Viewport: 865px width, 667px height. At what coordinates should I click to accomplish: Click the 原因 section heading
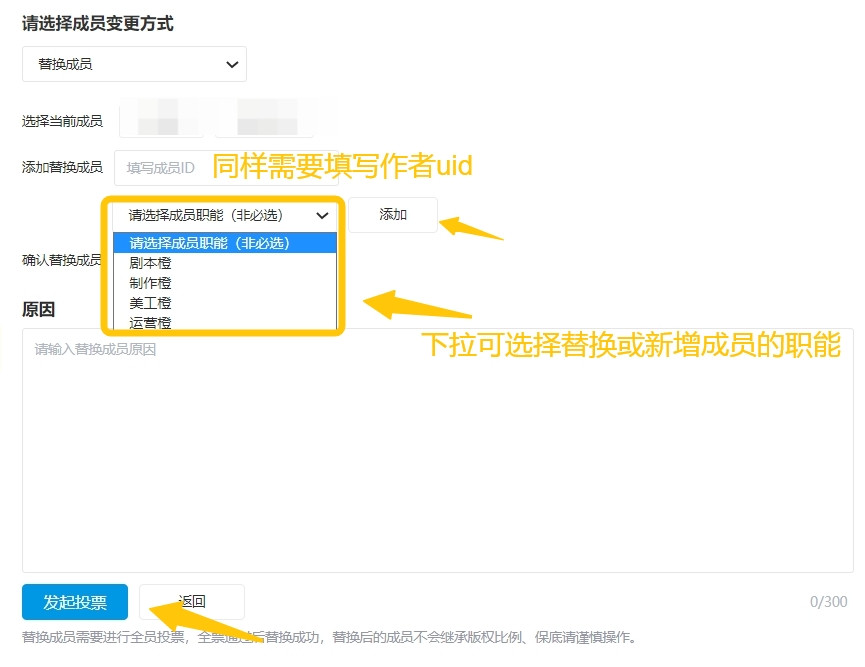tap(38, 310)
